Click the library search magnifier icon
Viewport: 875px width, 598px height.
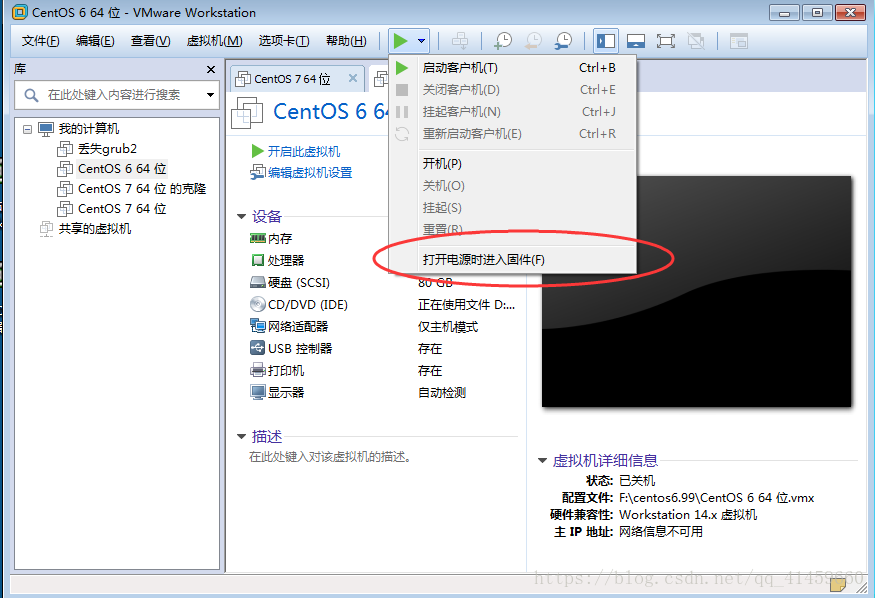click(31, 95)
